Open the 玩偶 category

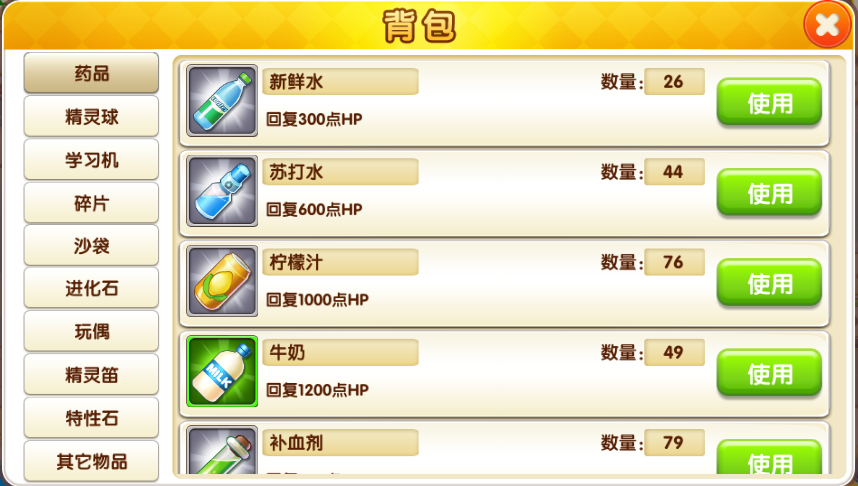coord(91,332)
